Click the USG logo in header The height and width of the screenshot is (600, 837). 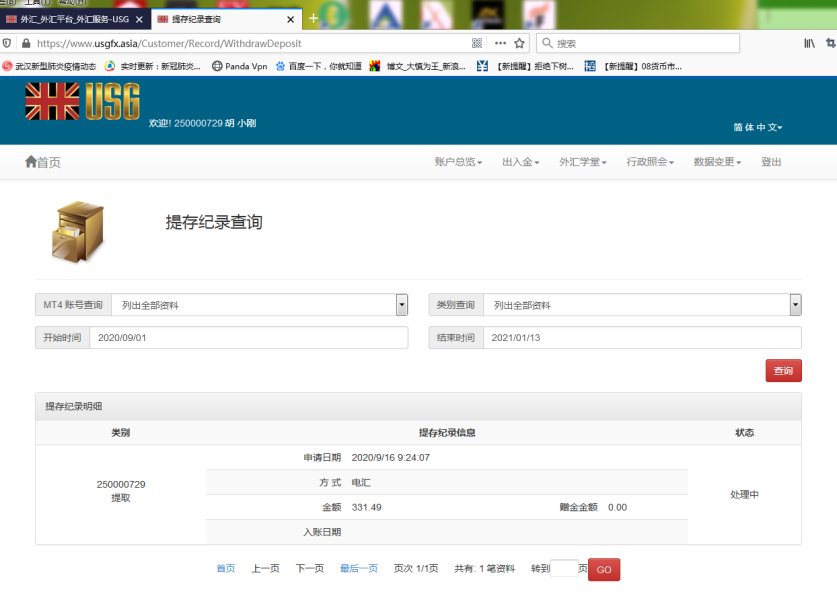click(82, 101)
